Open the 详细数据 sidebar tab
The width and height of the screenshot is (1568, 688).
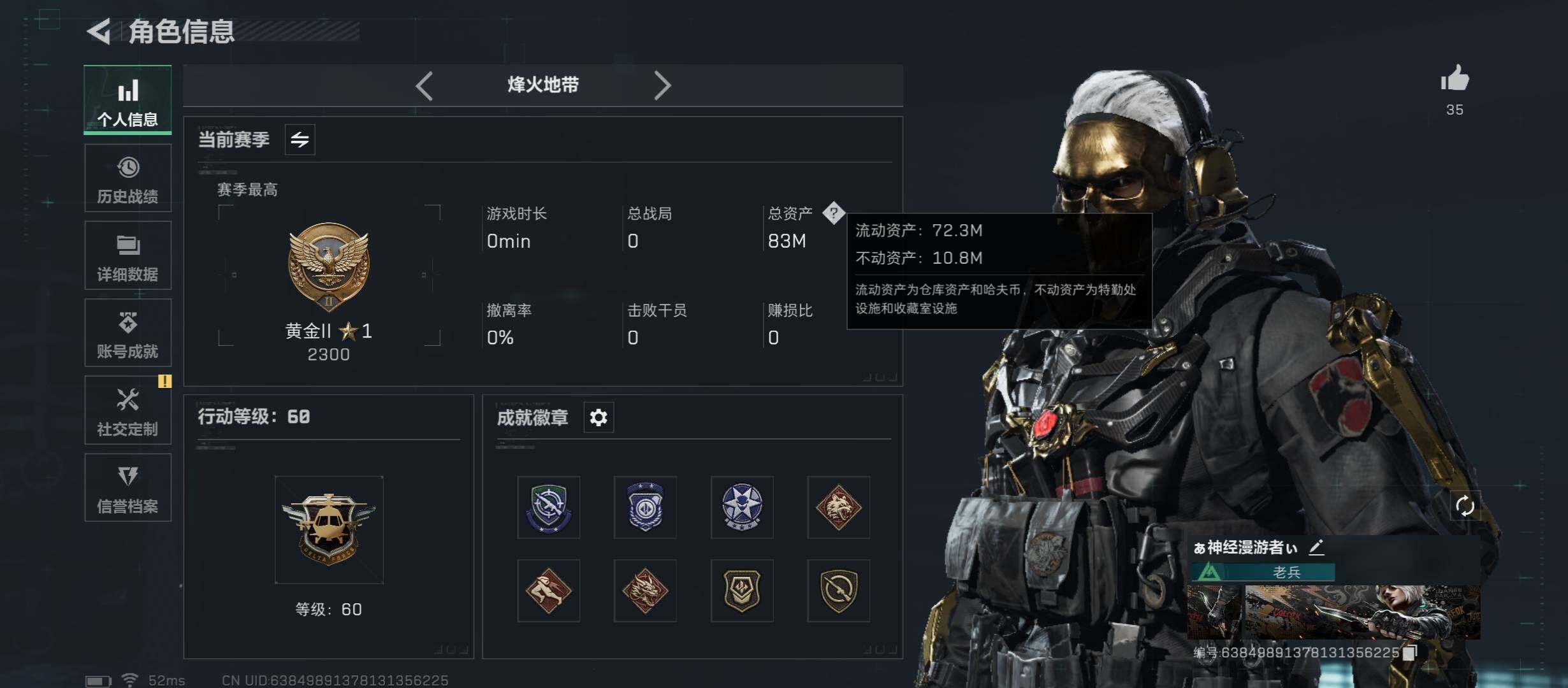(127, 255)
